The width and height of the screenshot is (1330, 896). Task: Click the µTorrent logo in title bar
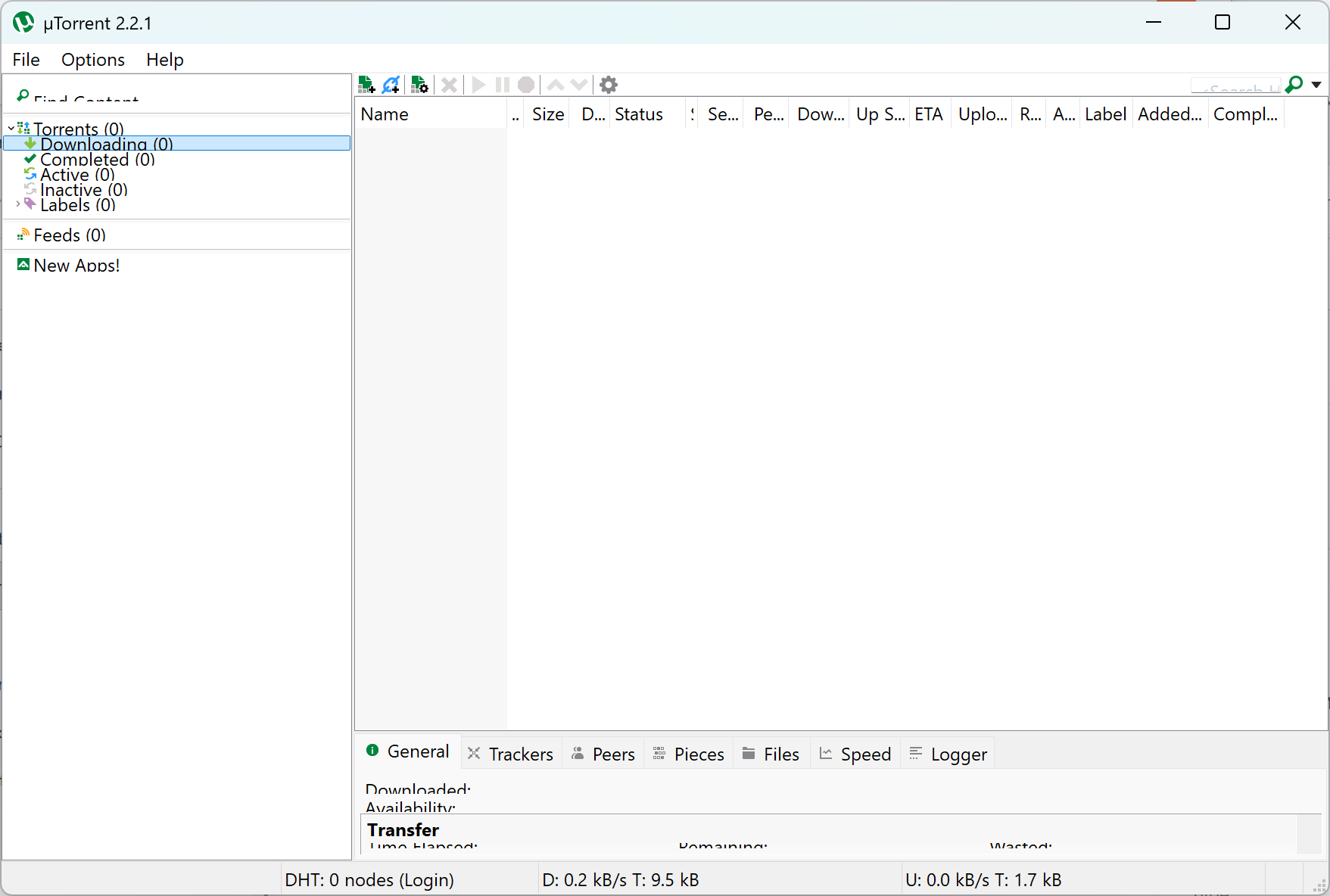coord(23,23)
